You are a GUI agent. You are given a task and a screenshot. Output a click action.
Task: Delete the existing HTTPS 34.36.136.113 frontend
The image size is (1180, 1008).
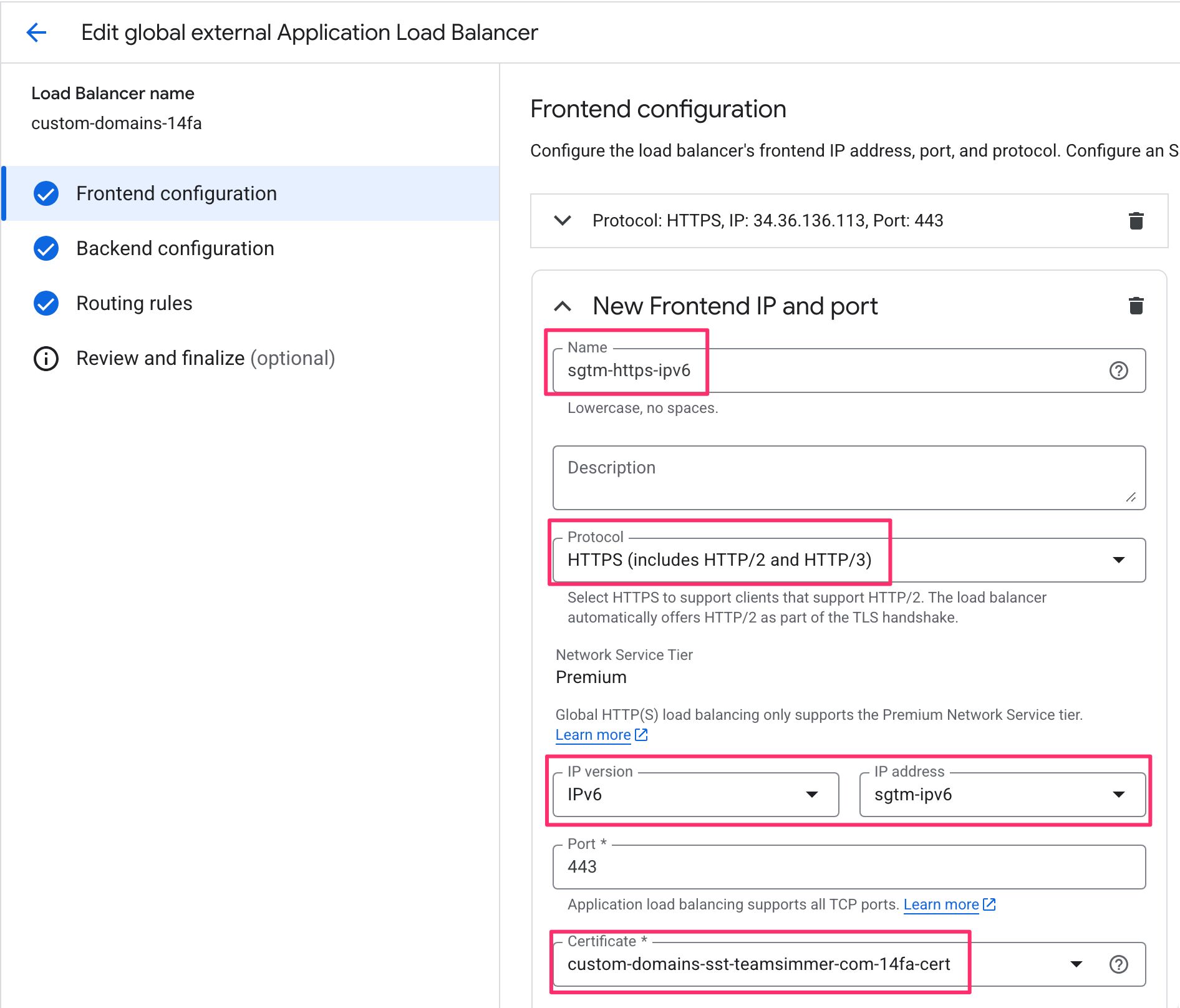tap(1136, 221)
